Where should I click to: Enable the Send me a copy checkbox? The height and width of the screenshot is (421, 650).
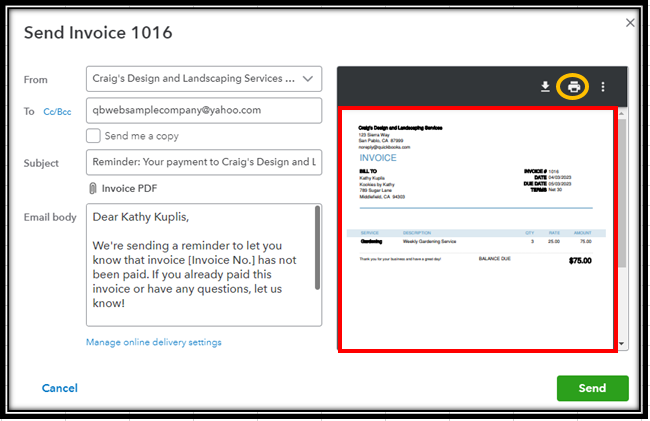click(93, 135)
